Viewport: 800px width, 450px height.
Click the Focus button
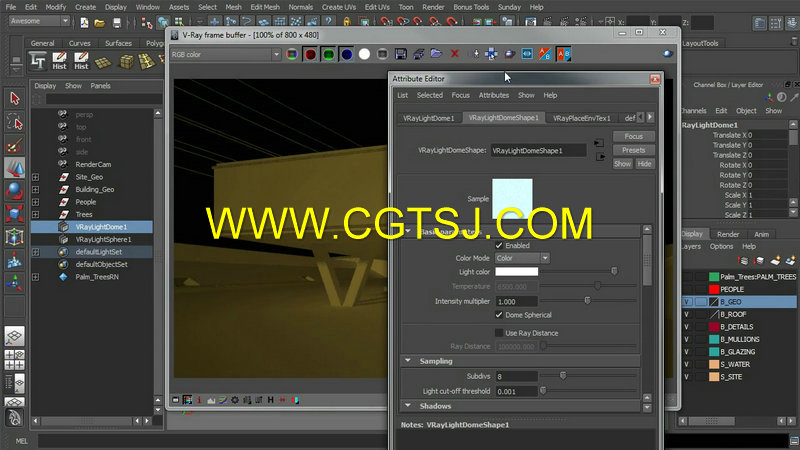633,136
